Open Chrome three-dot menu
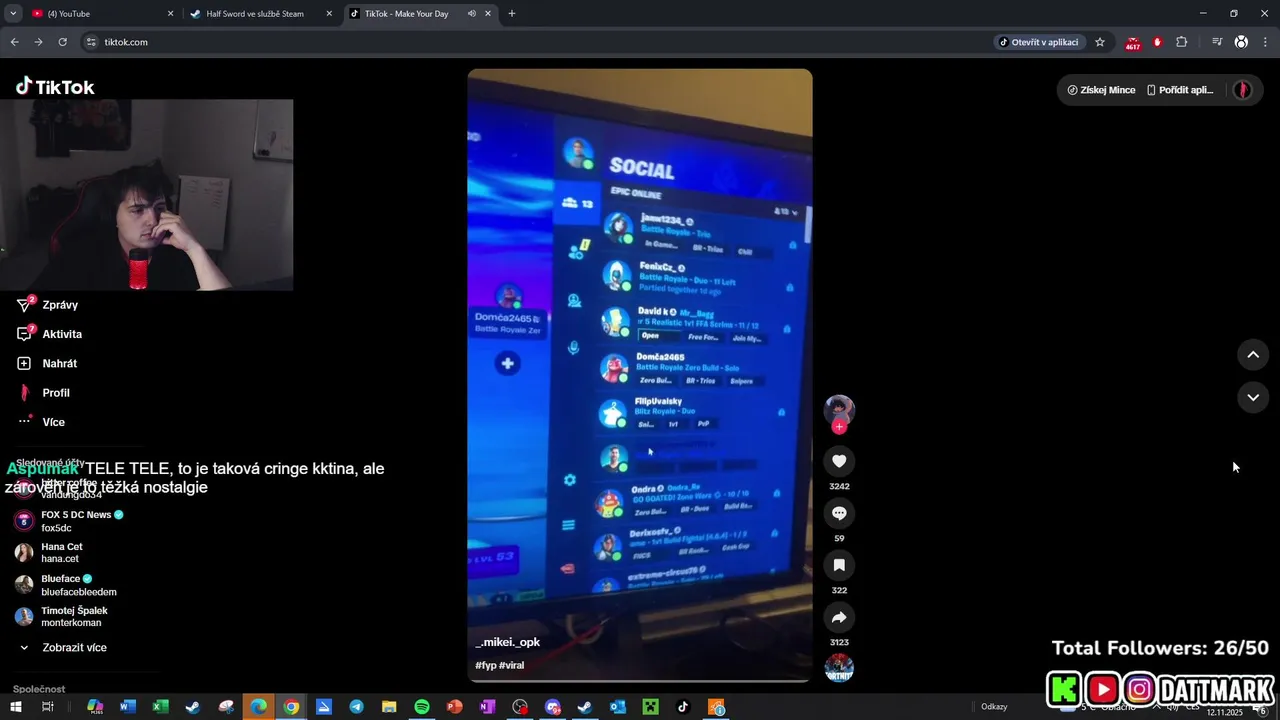This screenshot has width=1280, height=720. (x=1265, y=42)
